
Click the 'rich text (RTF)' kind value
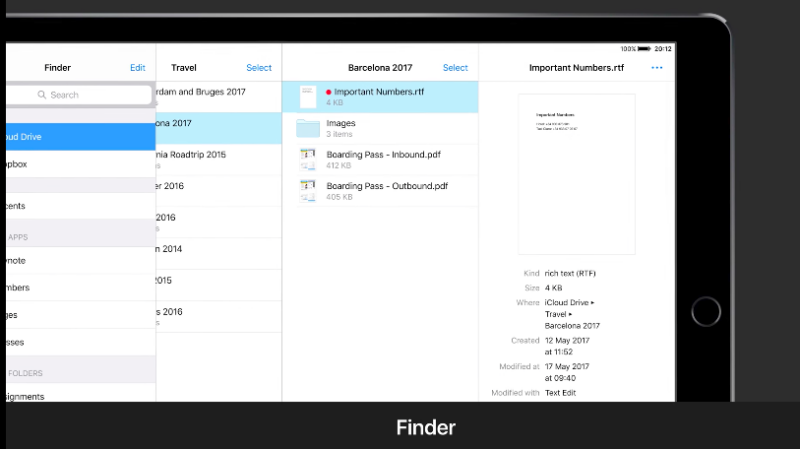[x=570, y=273]
